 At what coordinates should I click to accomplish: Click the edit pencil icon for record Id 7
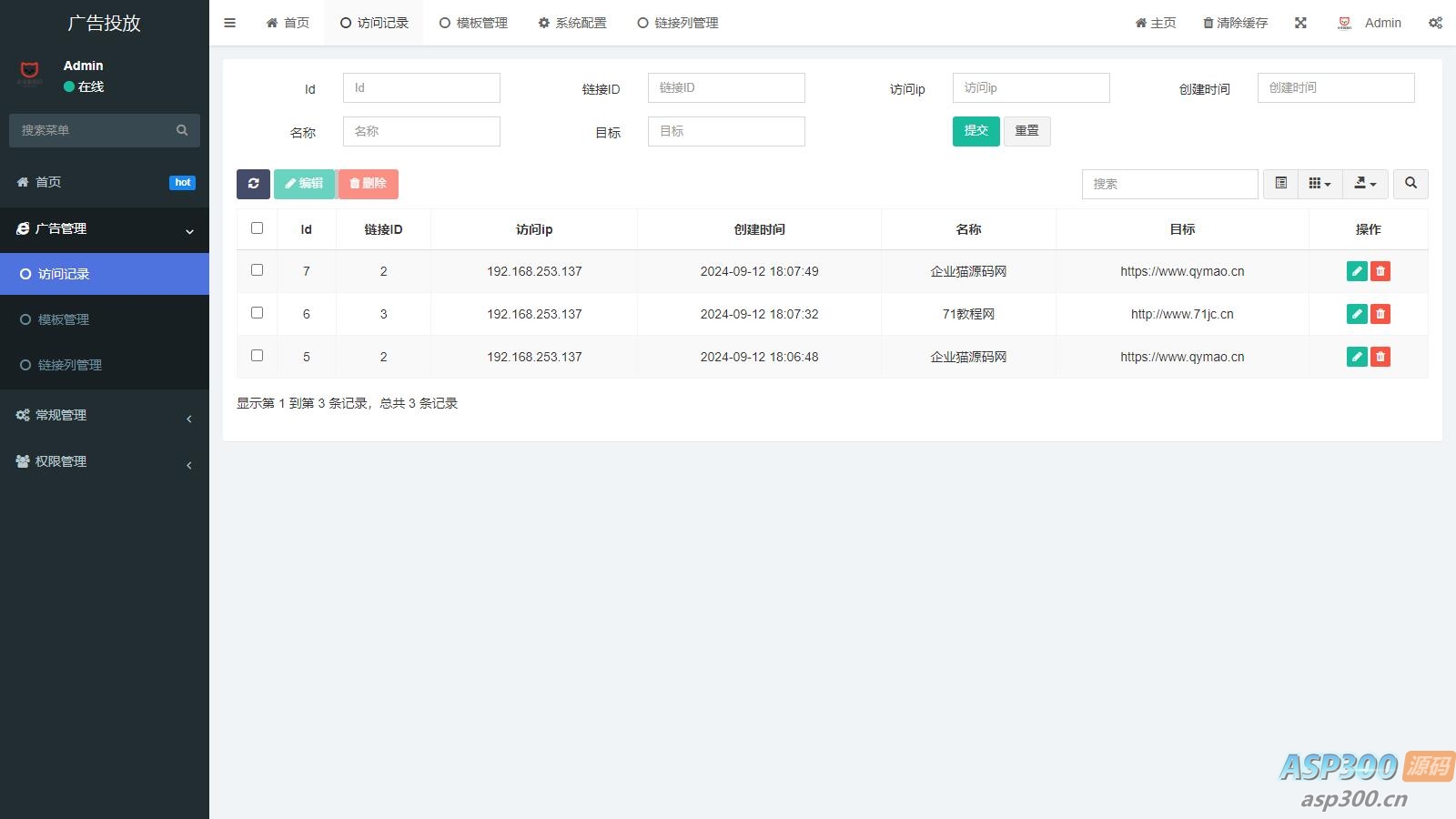[1356, 271]
